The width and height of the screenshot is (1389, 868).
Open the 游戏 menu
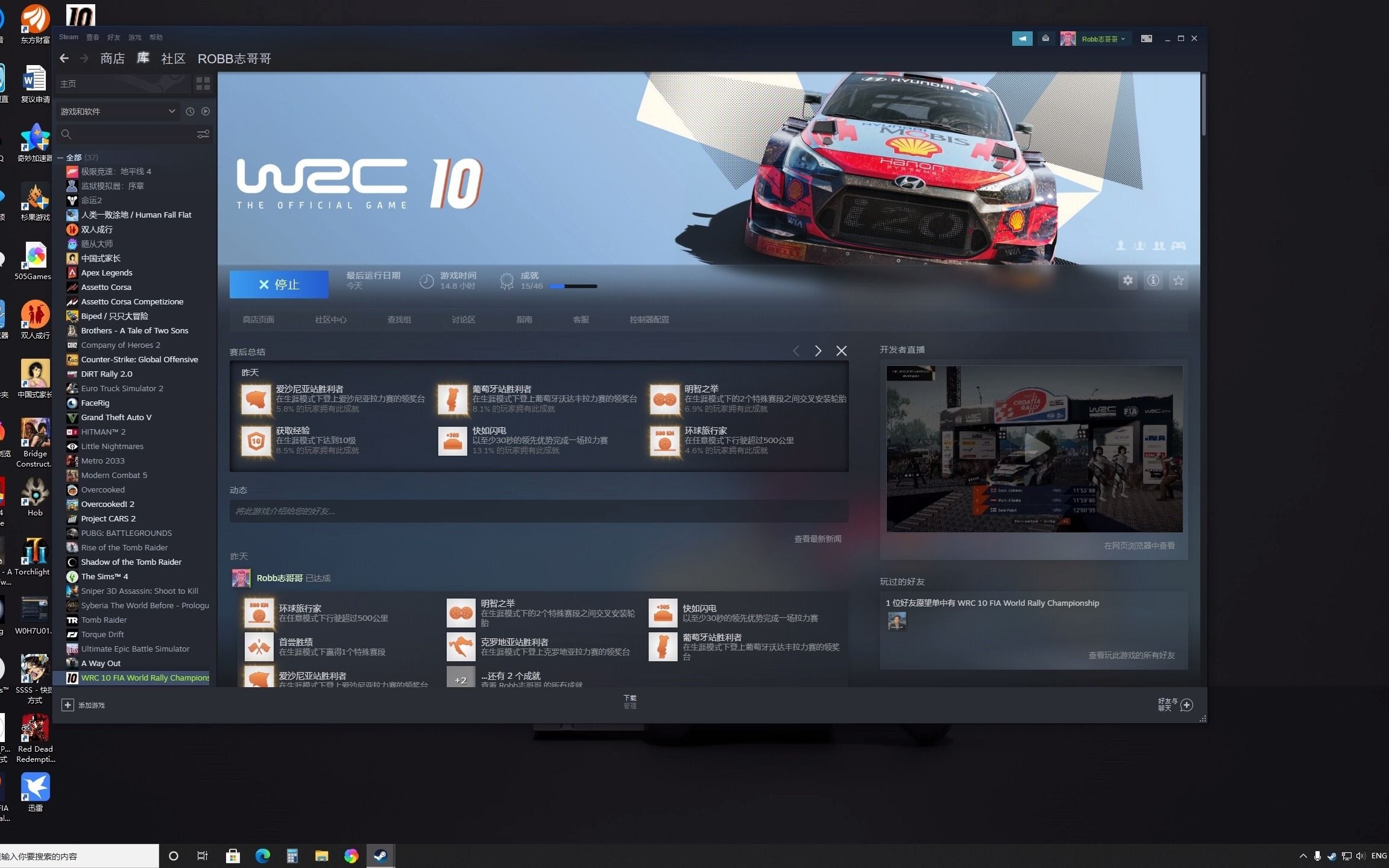(x=135, y=37)
